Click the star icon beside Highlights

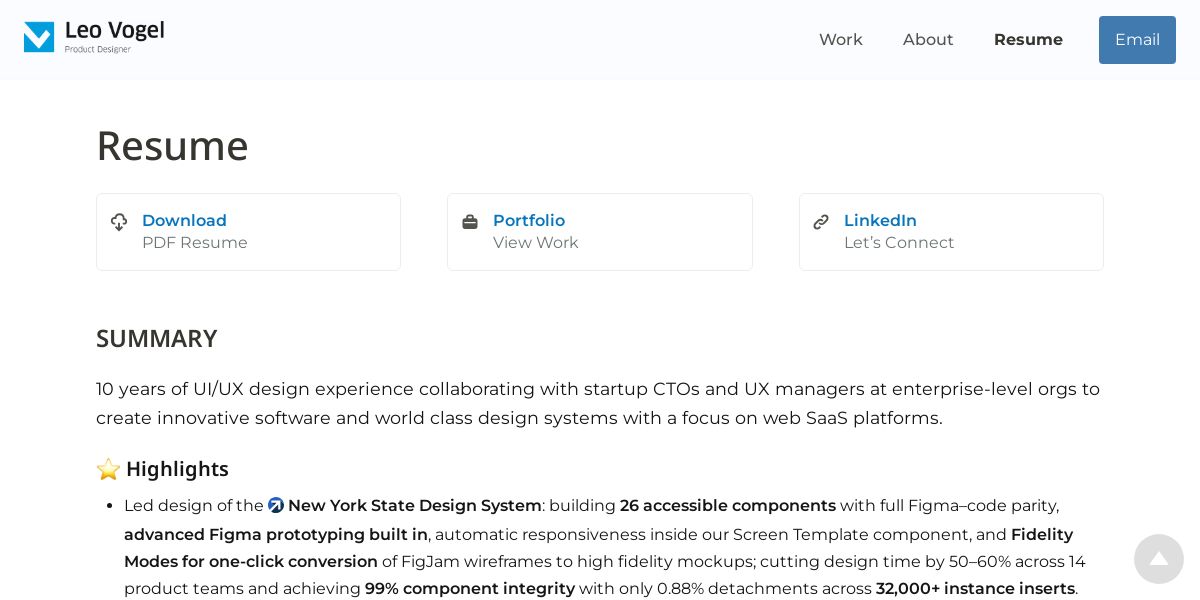[108, 469]
